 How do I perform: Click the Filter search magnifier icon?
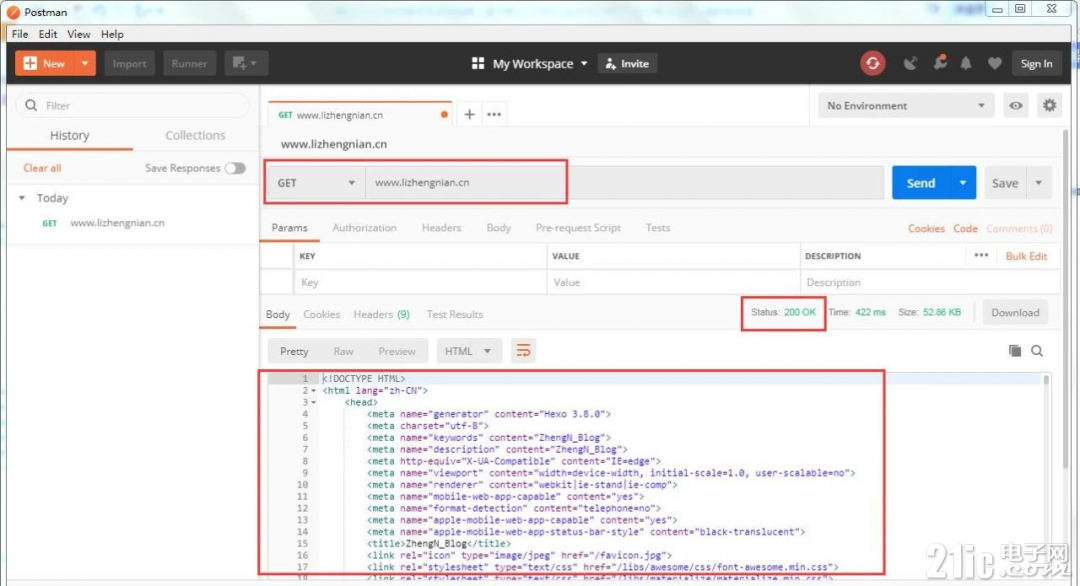(31, 105)
